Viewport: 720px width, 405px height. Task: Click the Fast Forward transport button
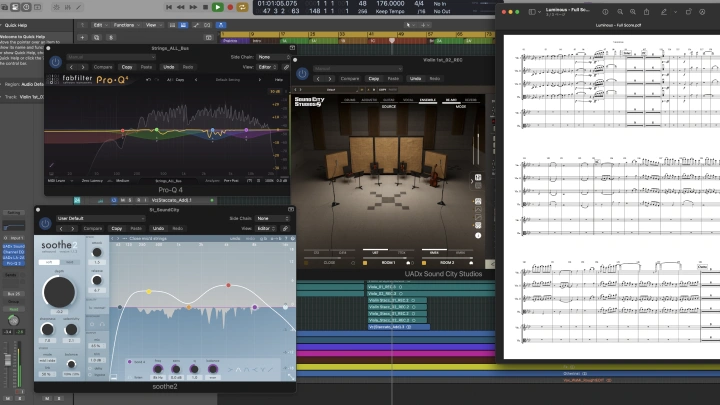193,7
